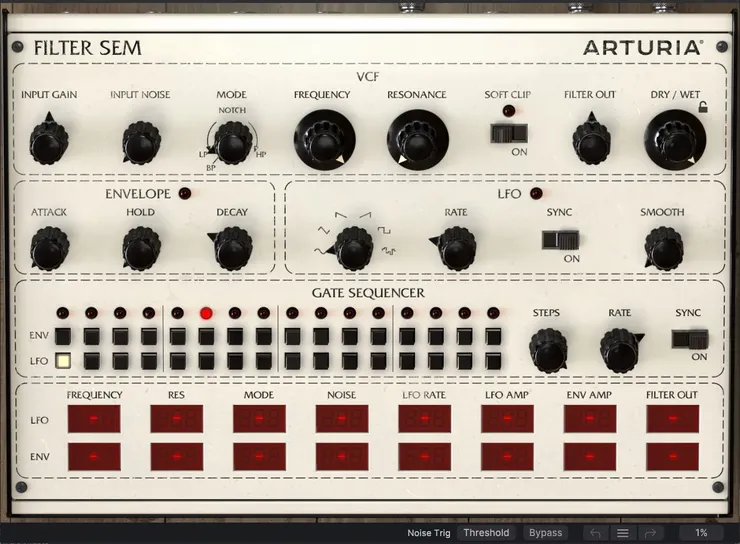Click the Bypass button
This screenshot has width=740, height=544.
(546, 533)
